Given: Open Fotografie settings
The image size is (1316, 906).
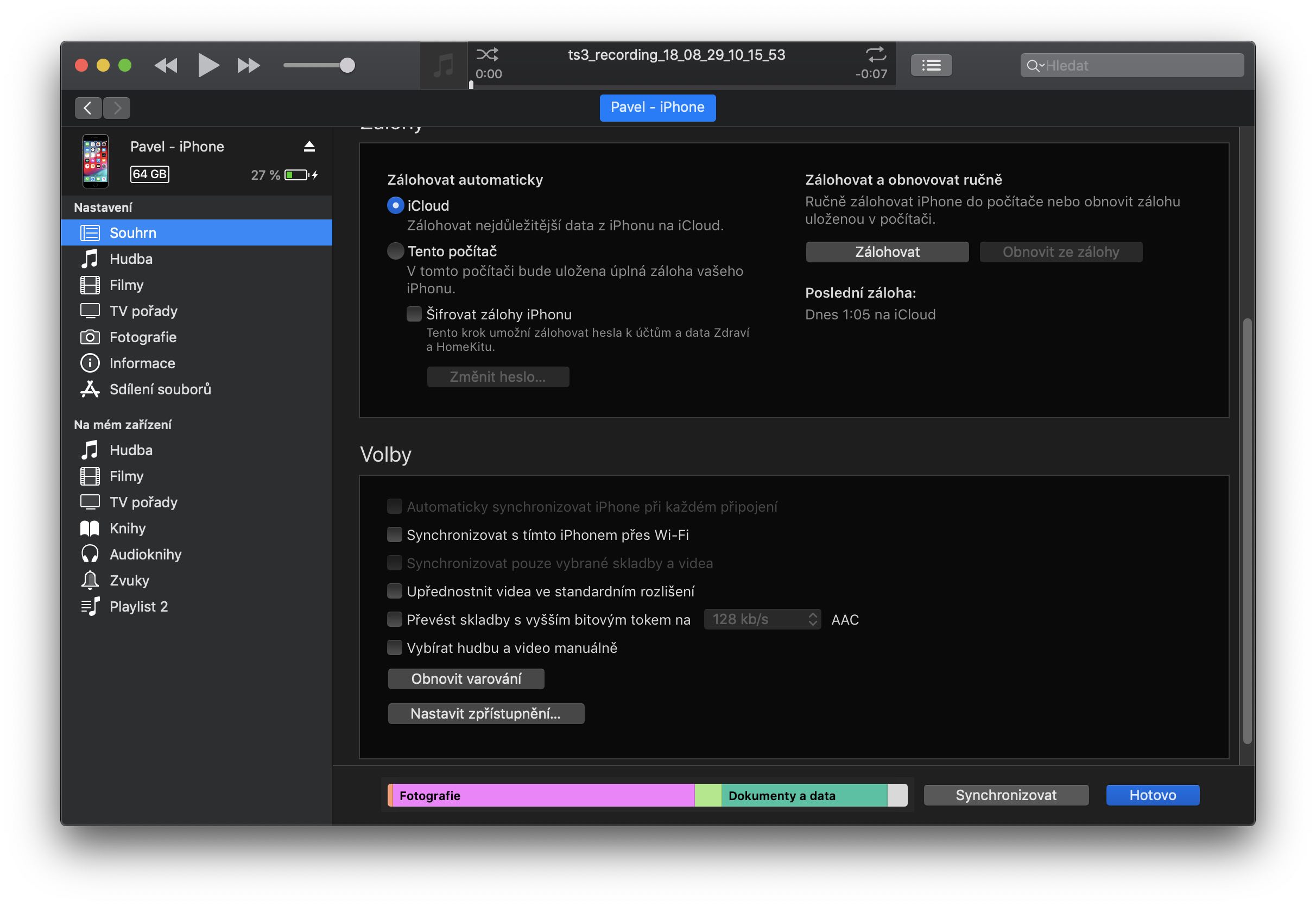Looking at the screenshot, I should [197, 337].
